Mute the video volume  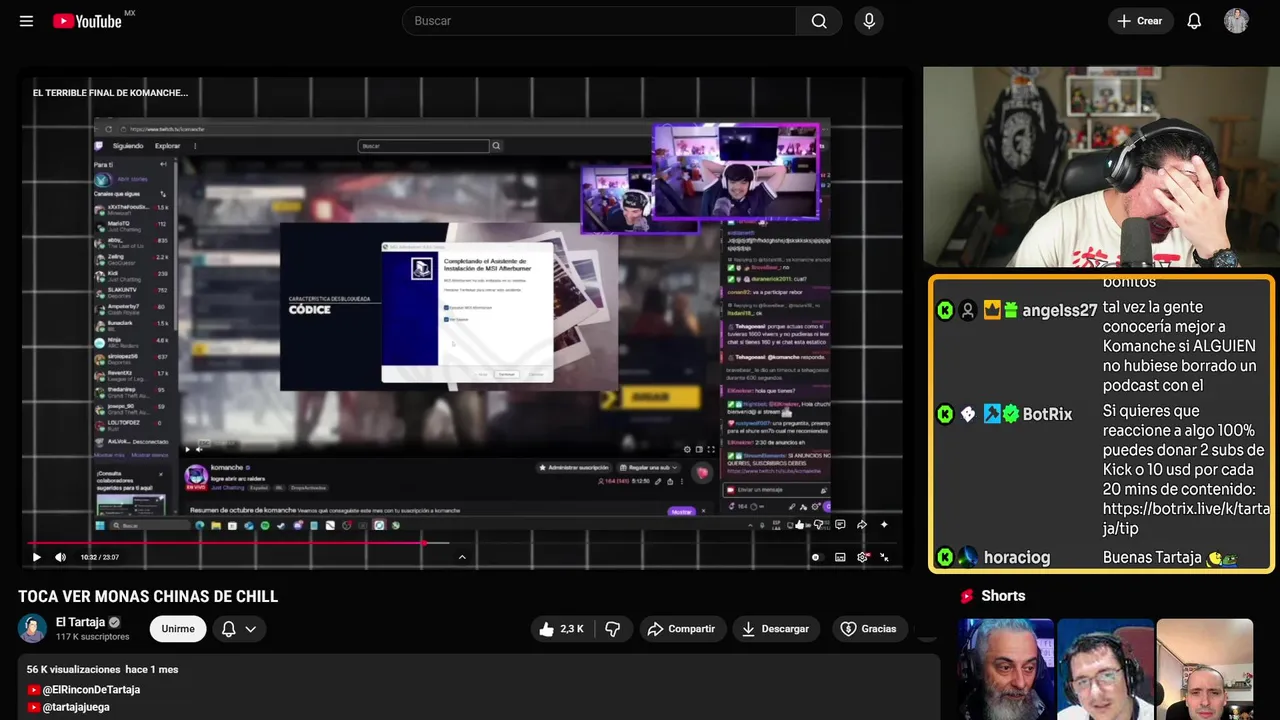(x=60, y=557)
